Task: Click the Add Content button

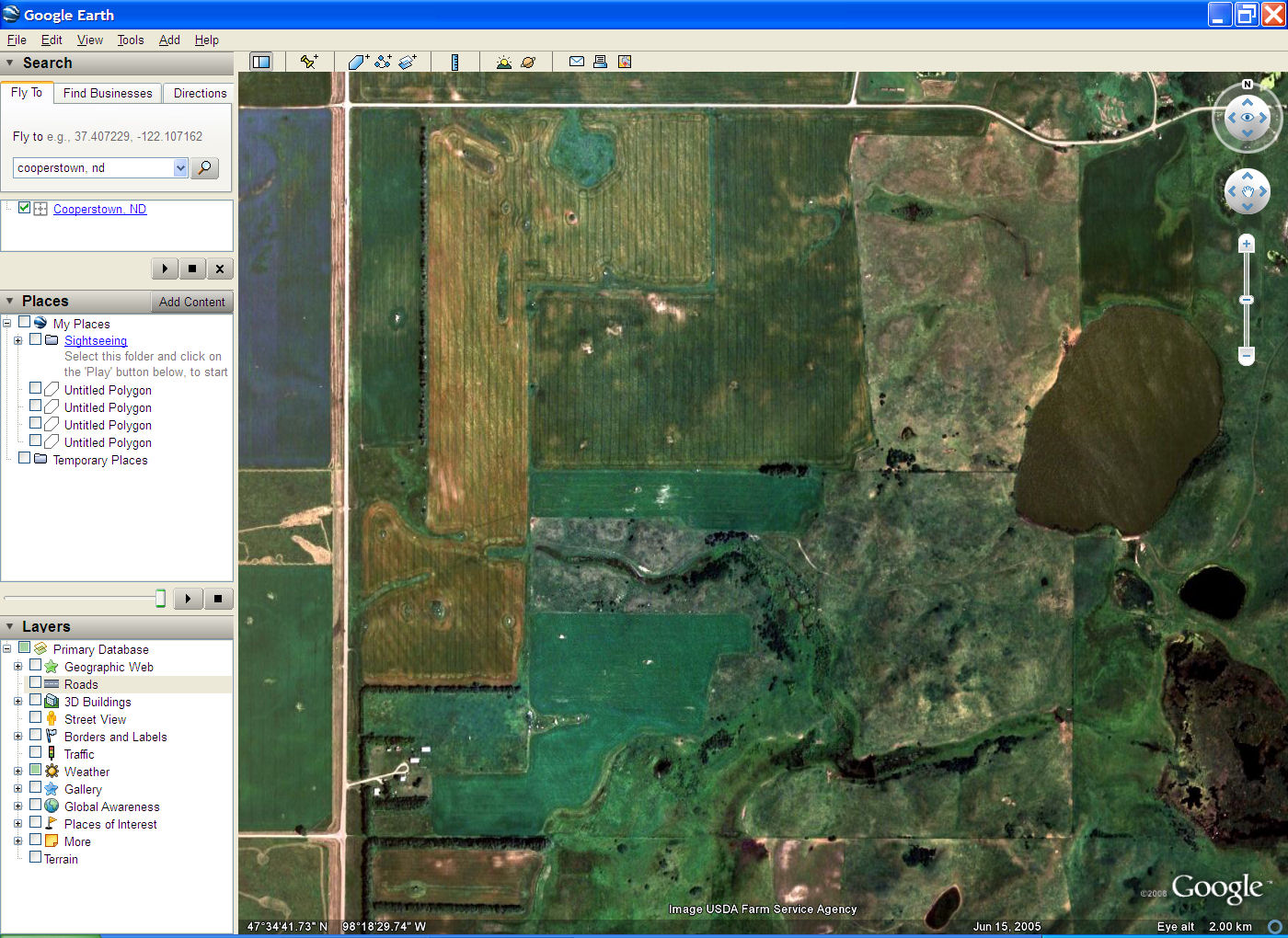Action: pos(191,302)
